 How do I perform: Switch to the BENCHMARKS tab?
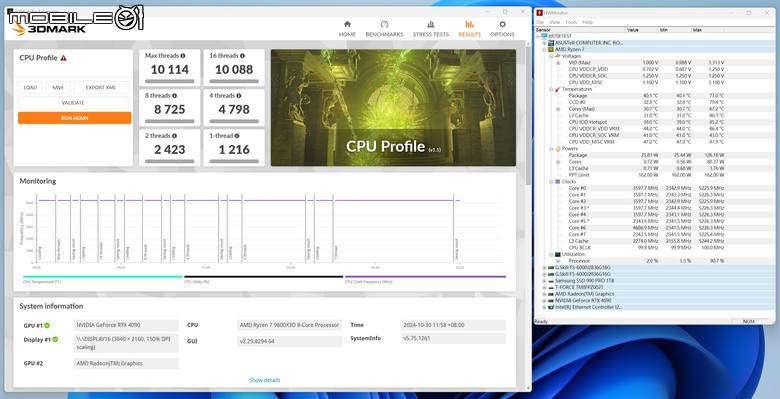tap(384, 29)
